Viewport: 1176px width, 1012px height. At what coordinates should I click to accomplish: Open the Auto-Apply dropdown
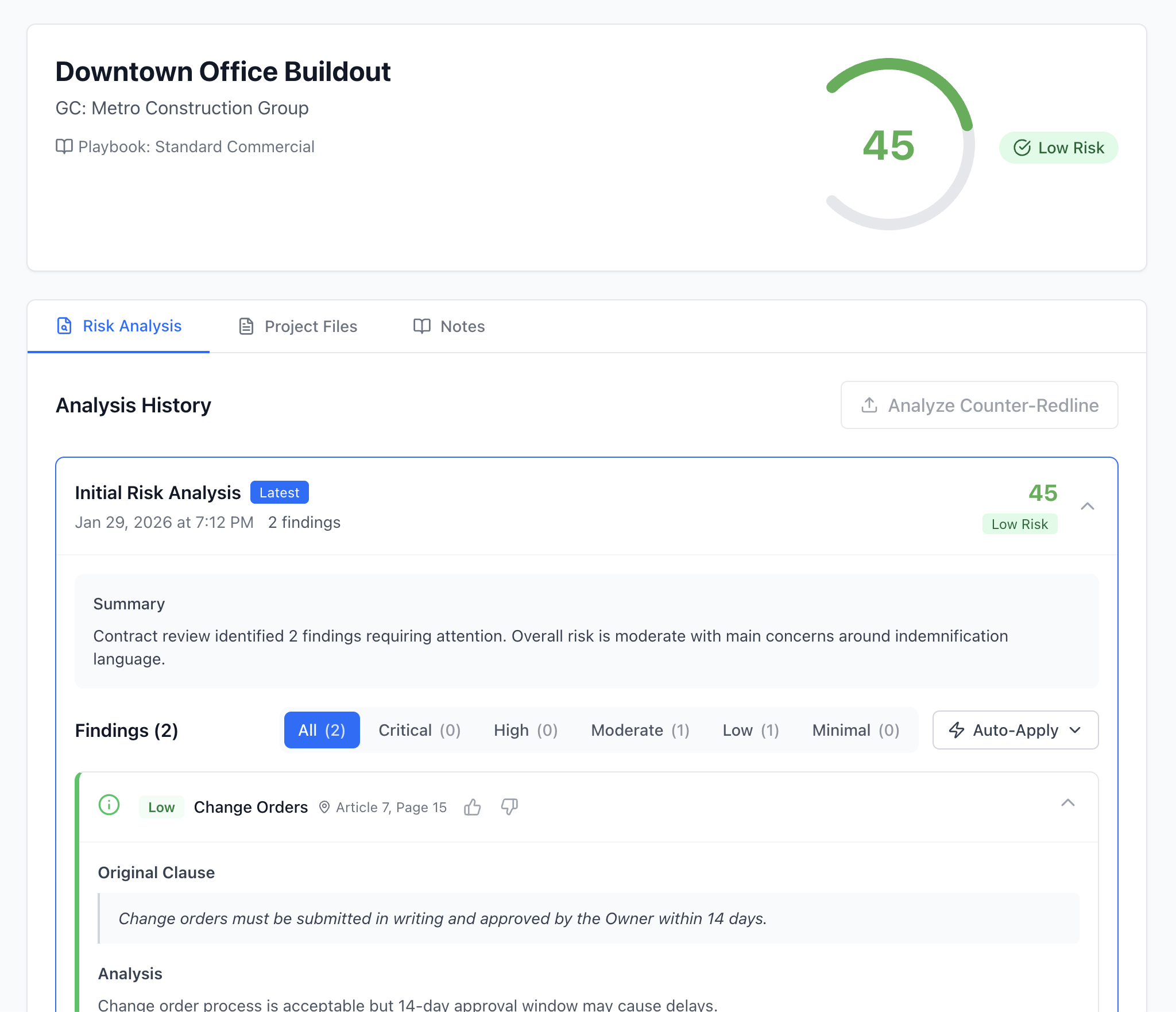(x=1015, y=730)
